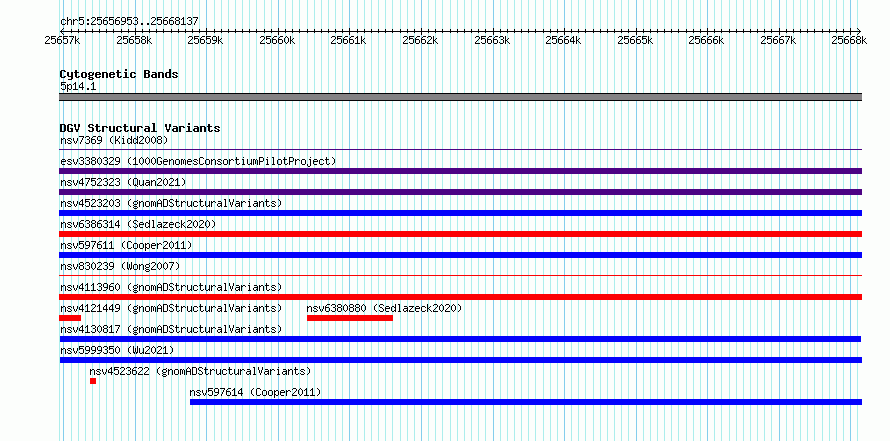
Task: Click the thin red nsv830239 variant line
Action: point(460,275)
